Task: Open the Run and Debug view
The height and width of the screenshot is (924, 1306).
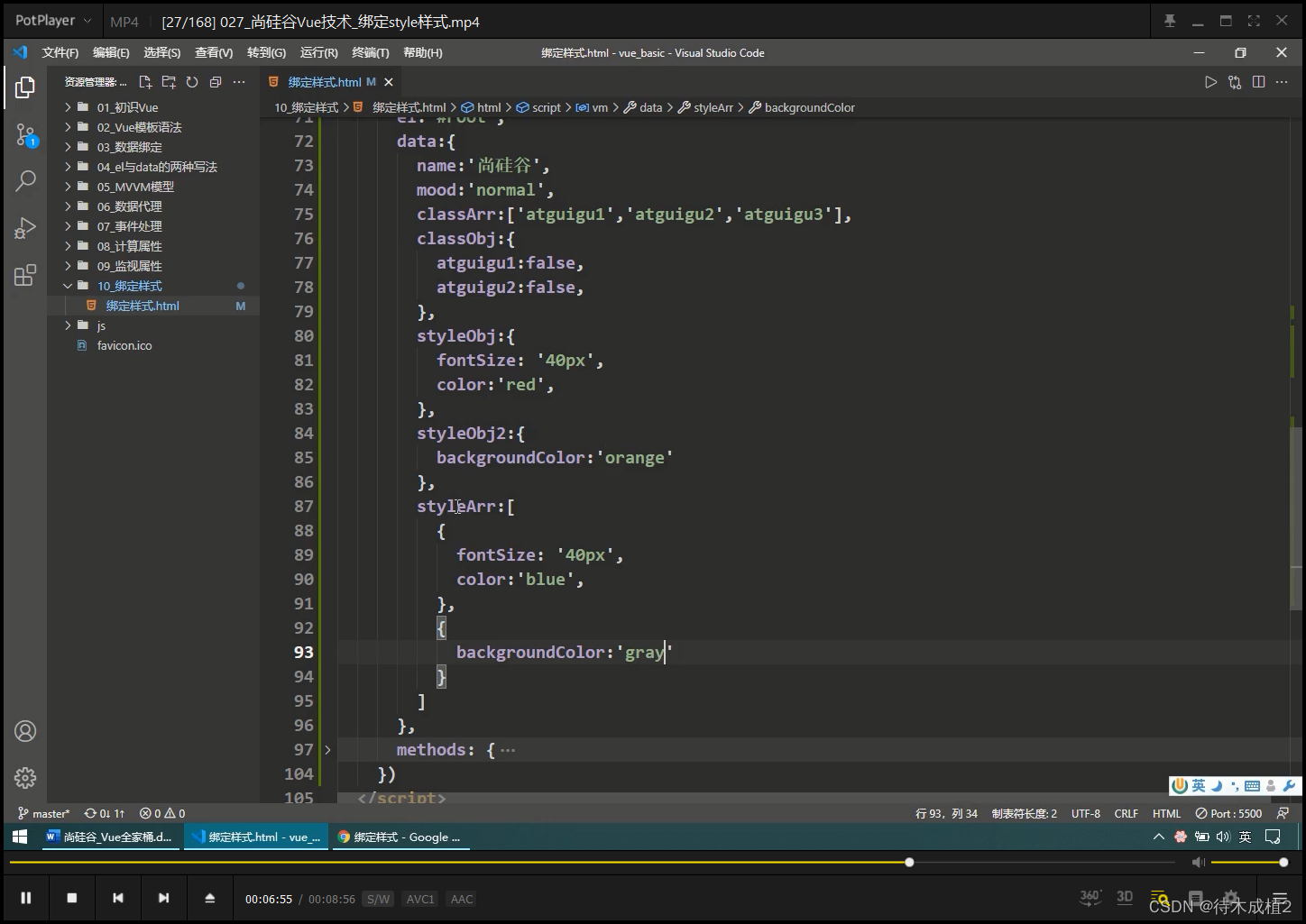Action: pyautogui.click(x=25, y=228)
